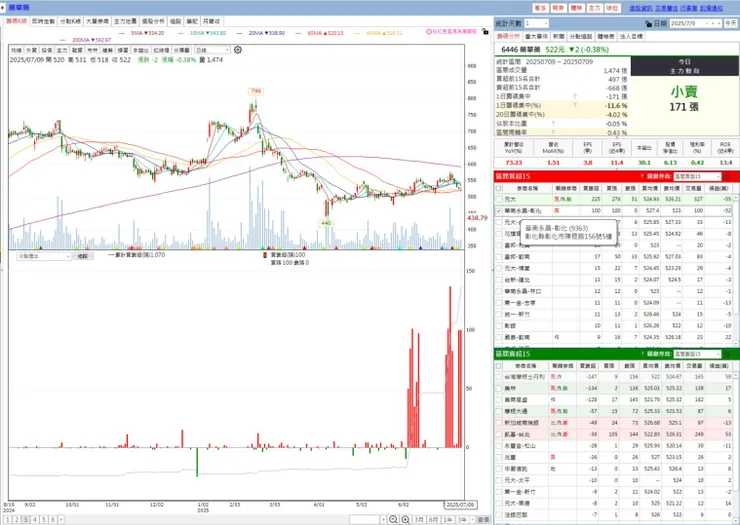Click the window icon left of title
This screenshot has height=525, width=740.
coord(3,8)
